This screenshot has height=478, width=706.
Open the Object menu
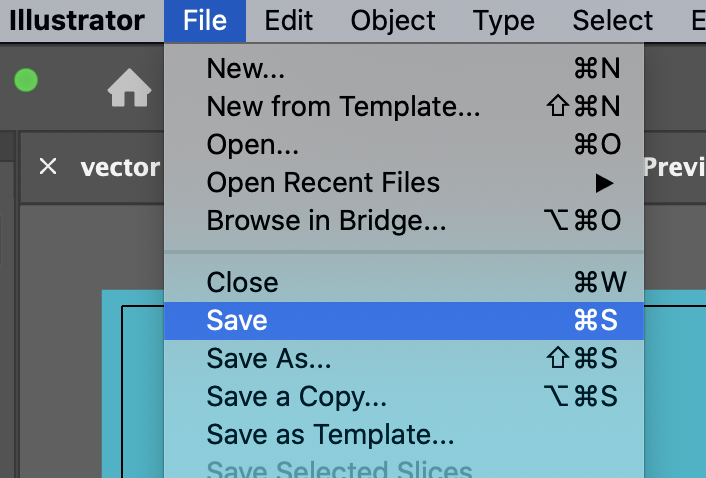(393, 21)
